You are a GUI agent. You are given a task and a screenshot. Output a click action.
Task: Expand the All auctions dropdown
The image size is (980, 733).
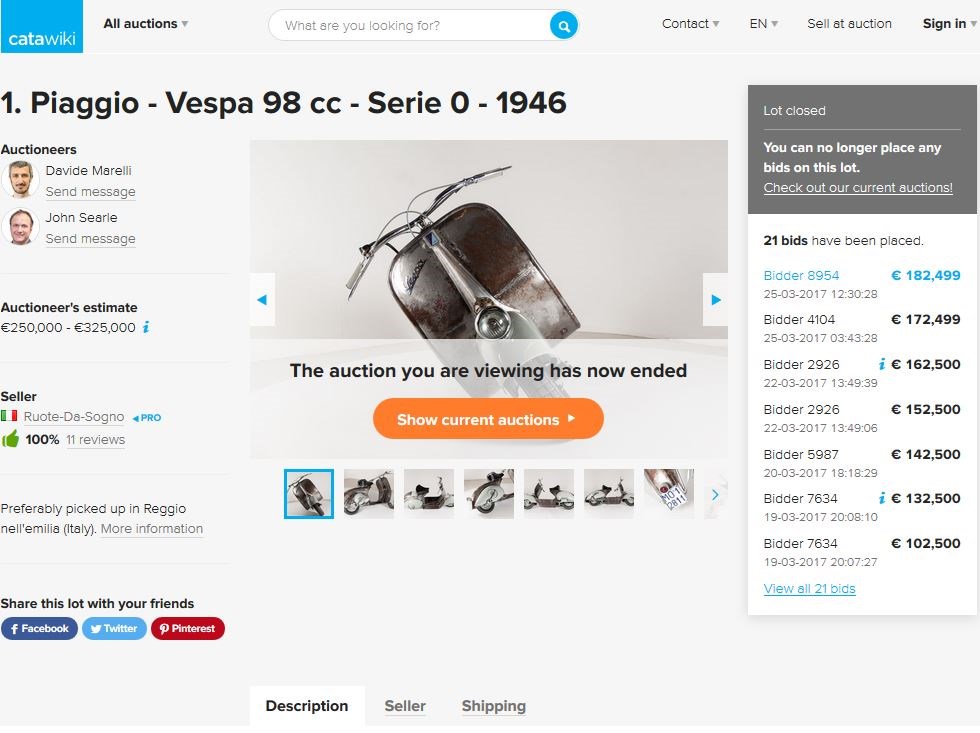(x=145, y=24)
